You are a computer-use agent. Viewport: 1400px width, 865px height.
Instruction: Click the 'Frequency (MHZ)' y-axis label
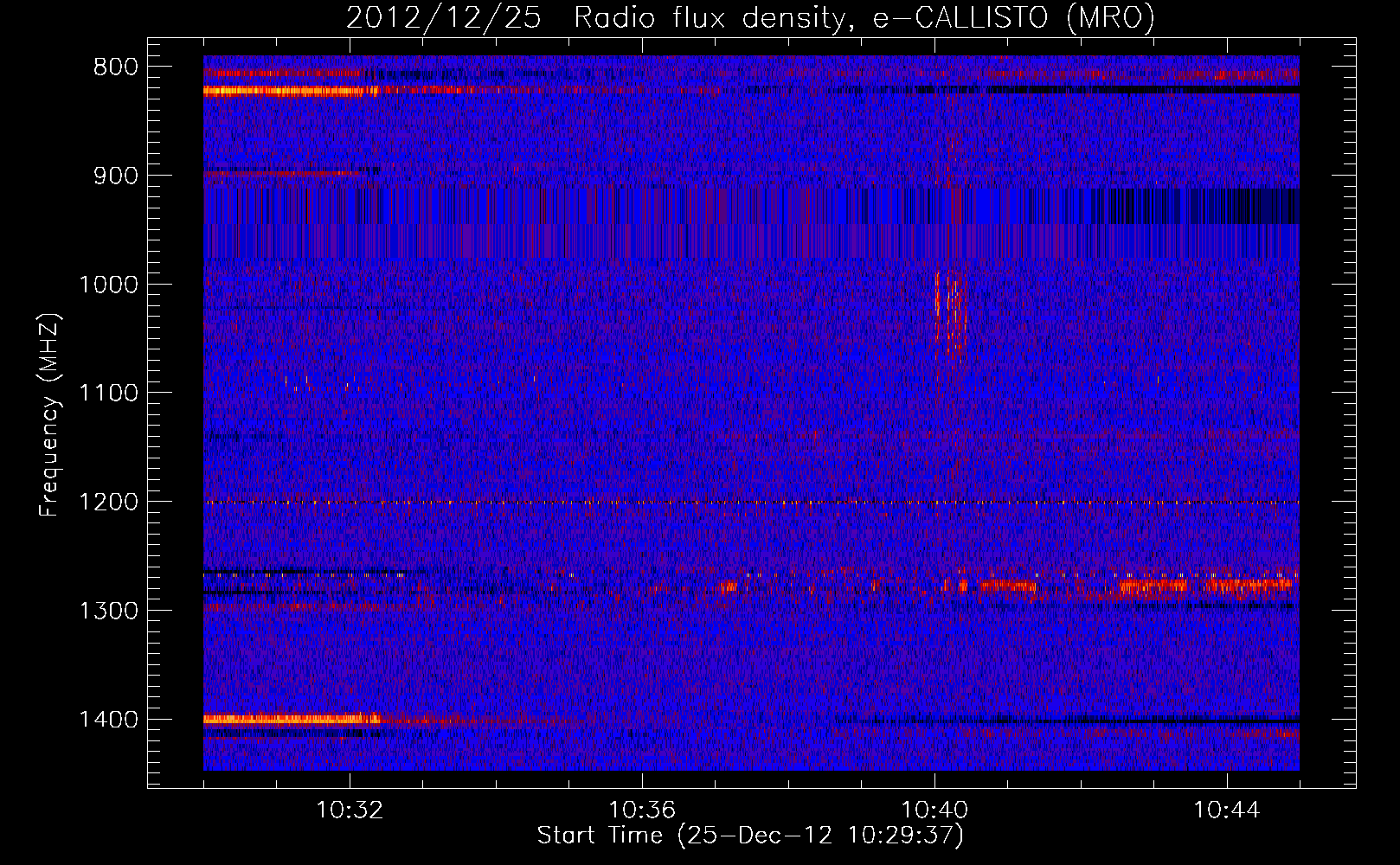(51, 415)
